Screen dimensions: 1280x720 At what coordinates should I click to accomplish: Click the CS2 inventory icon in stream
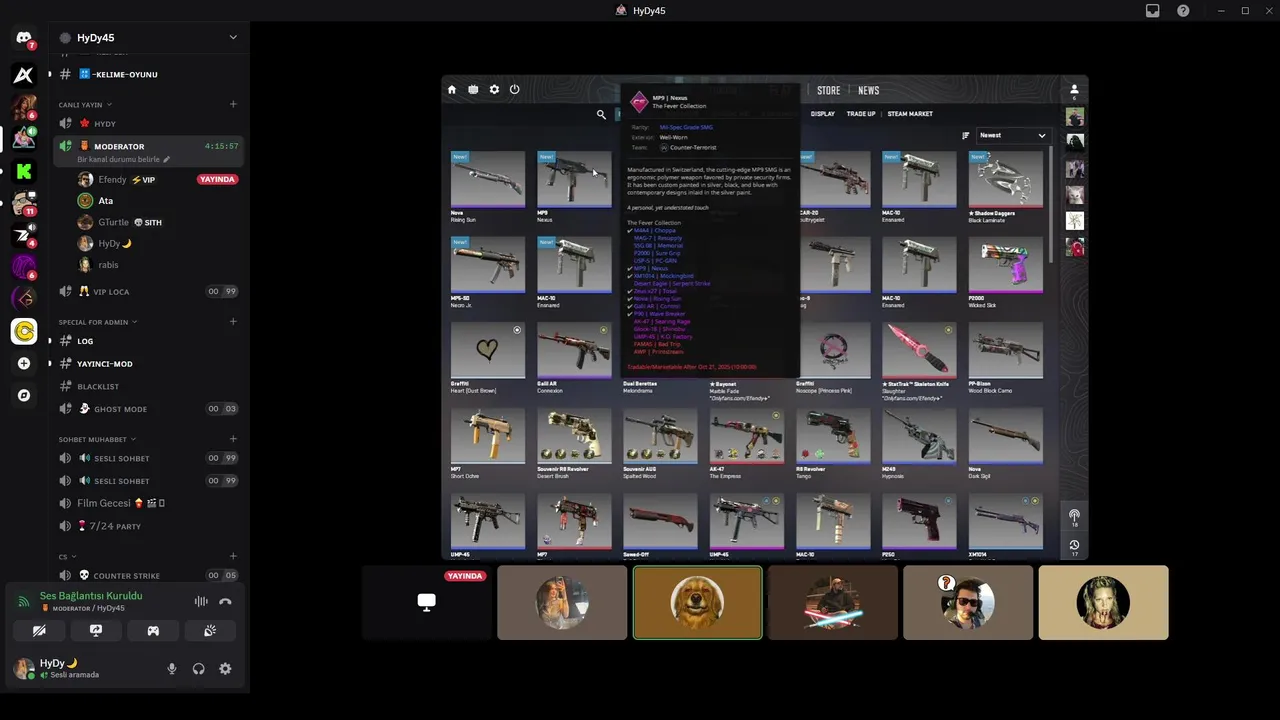click(473, 90)
